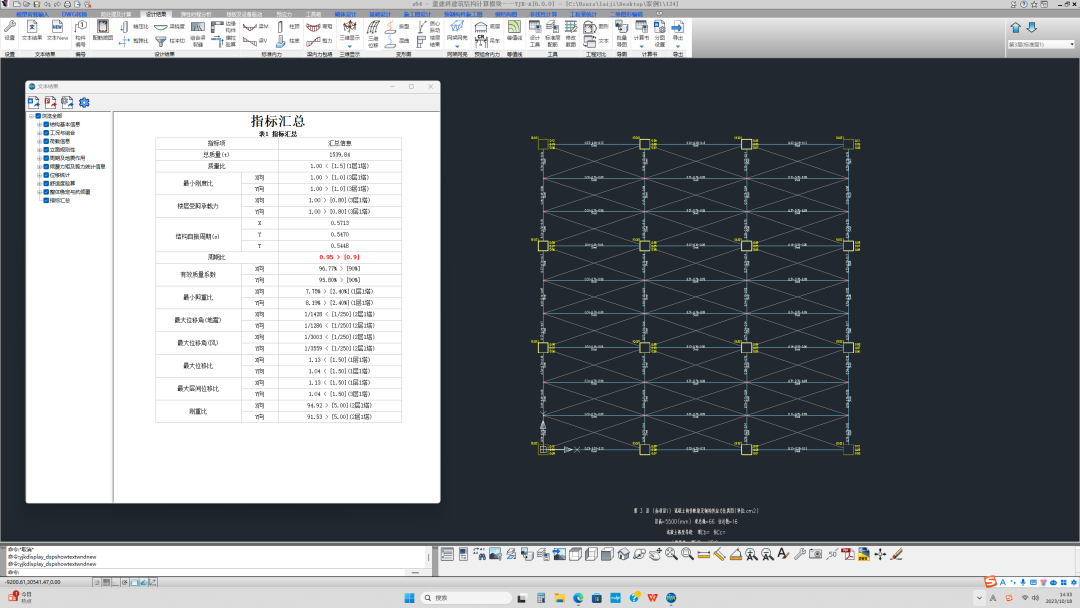Open Microsoft Edge from the taskbar
The height and width of the screenshot is (608, 1080).
[x=578, y=598]
